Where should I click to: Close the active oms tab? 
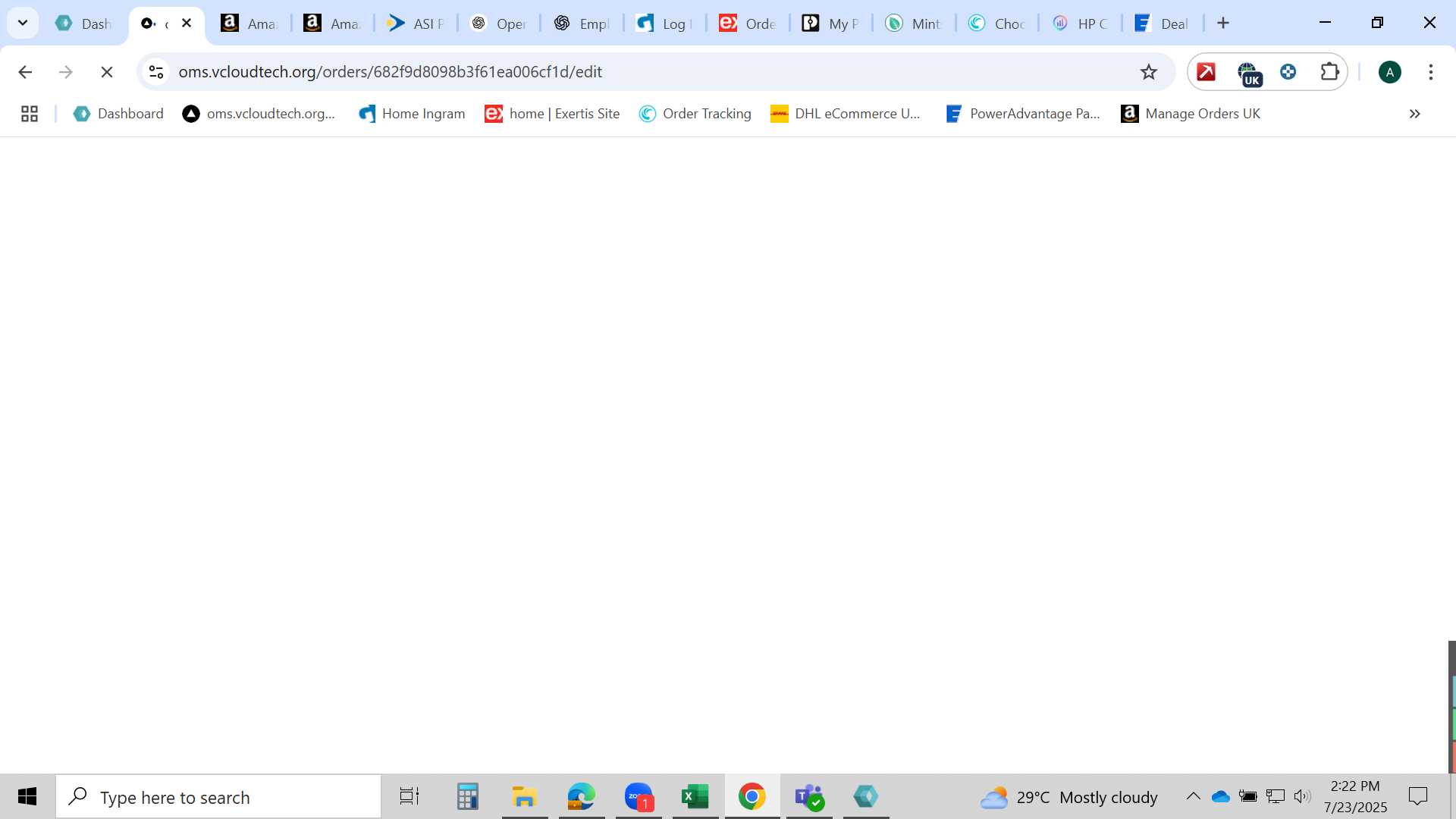tap(187, 23)
